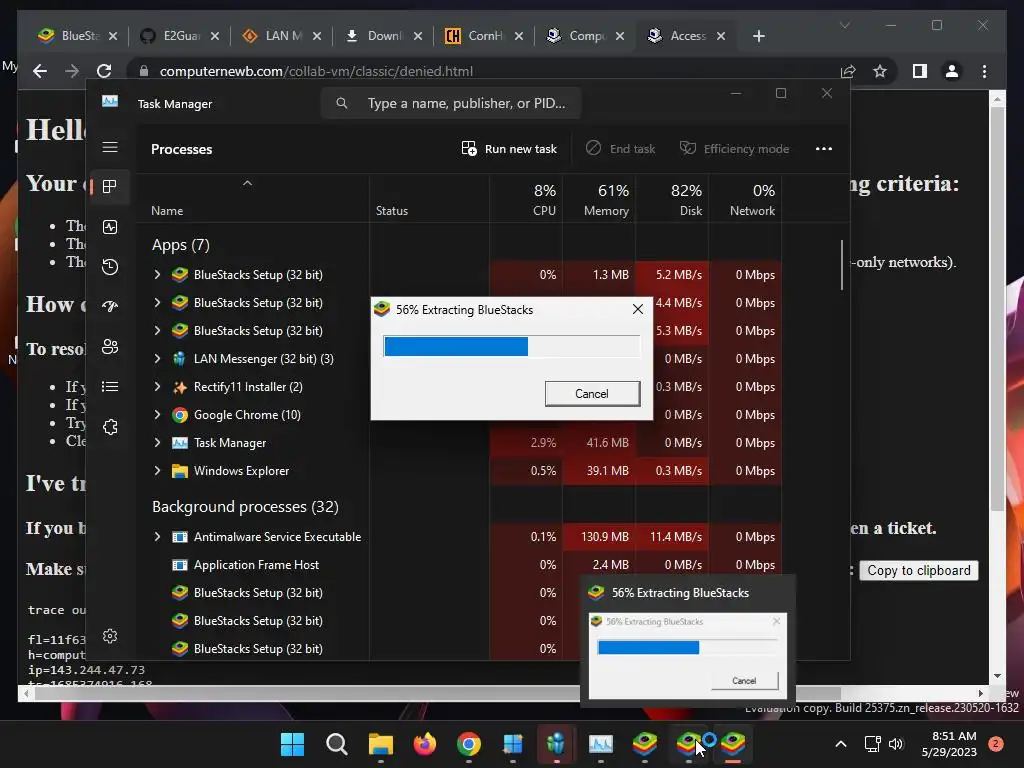Open Performance page icon in Task Manager sidebar
The image size is (1024, 768).
click(110, 227)
